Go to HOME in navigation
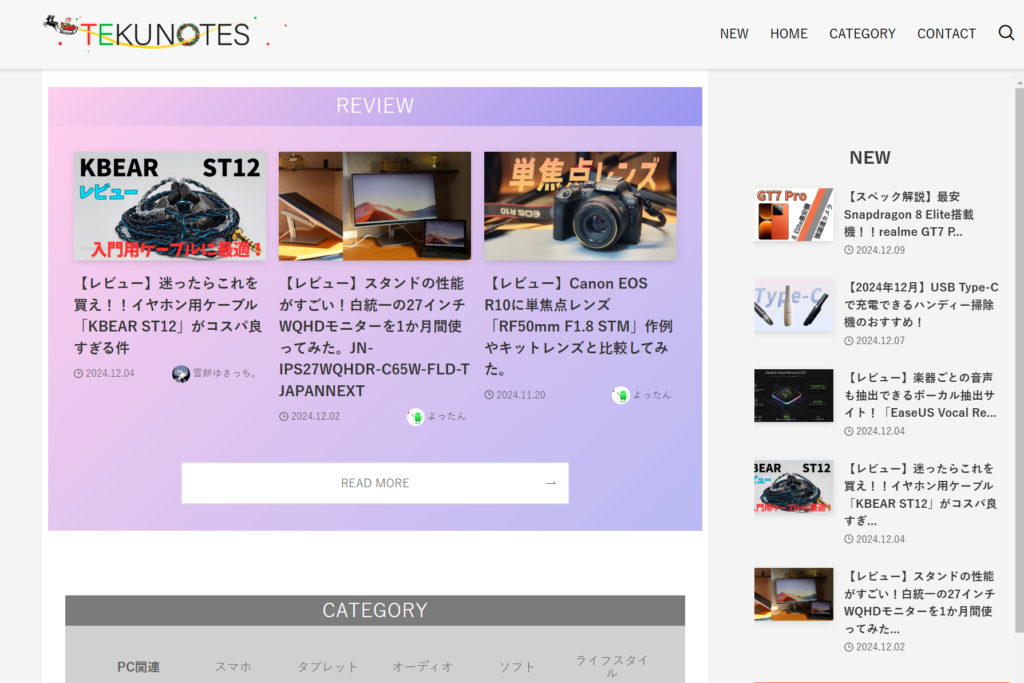Screen dimensions: 1024x683 click(x=788, y=33)
